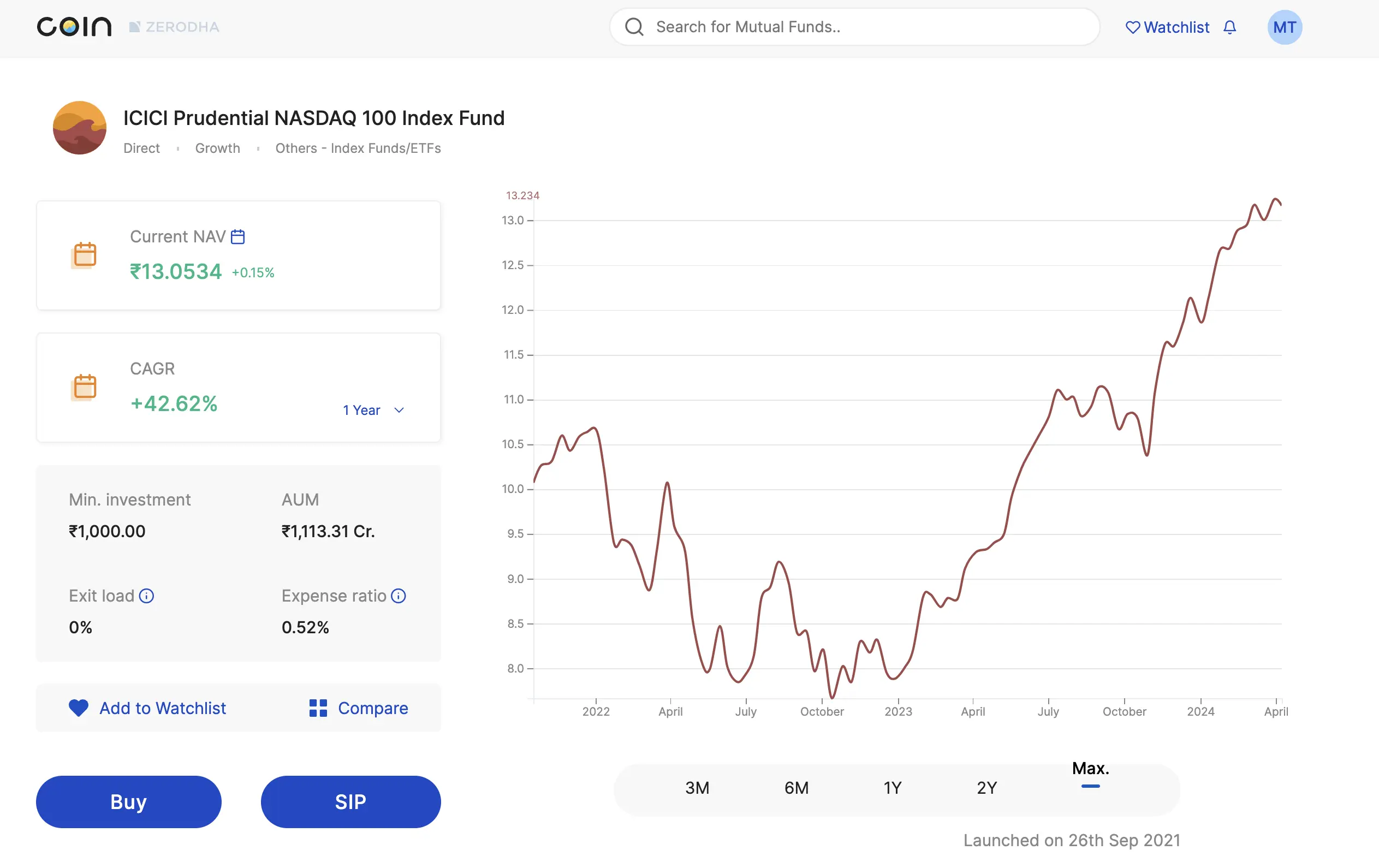Viewport: 1379px width, 868px height.
Task: Focus the Search for Mutual Funds field
Action: (854, 26)
